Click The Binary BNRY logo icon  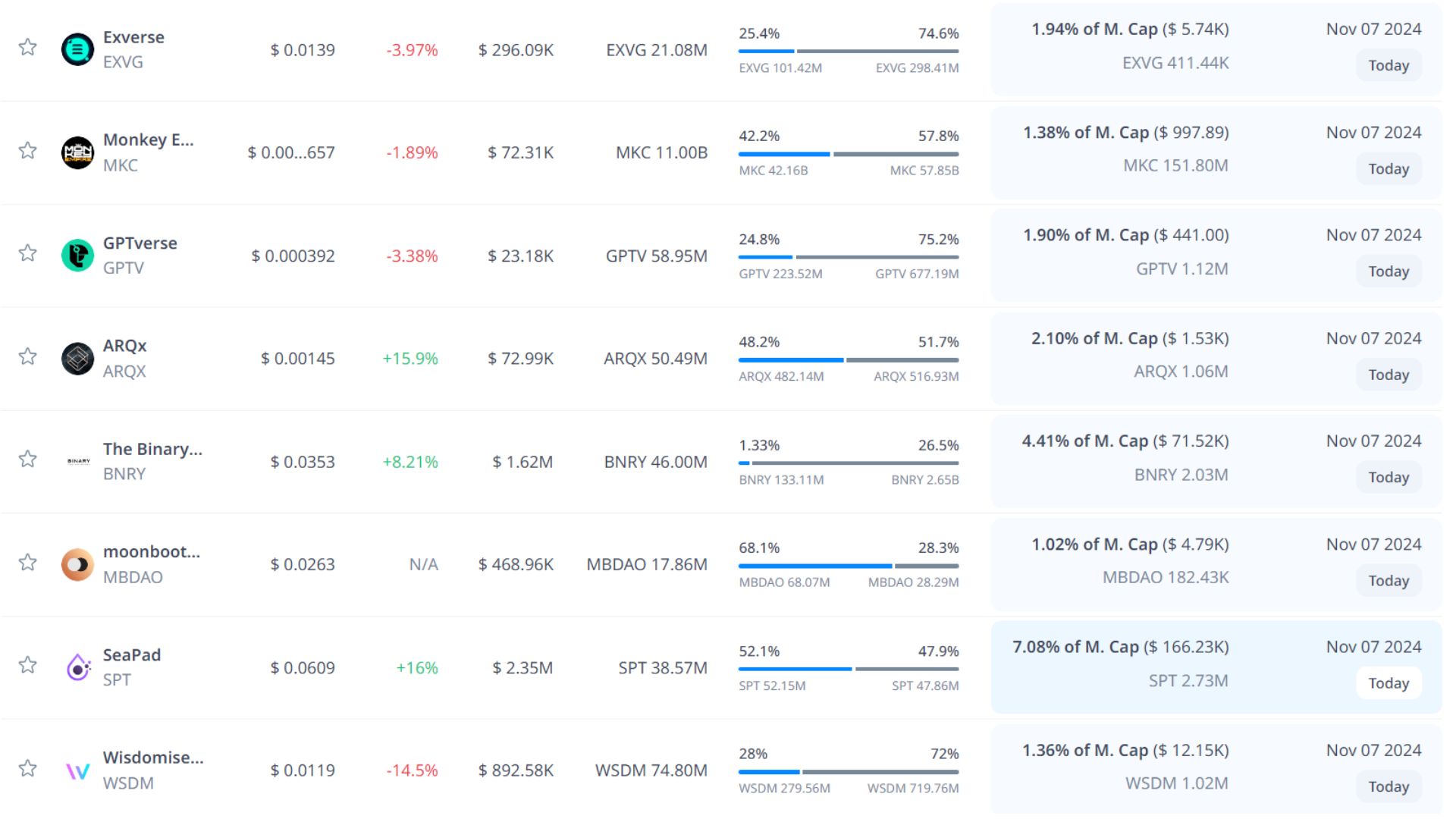(x=77, y=461)
